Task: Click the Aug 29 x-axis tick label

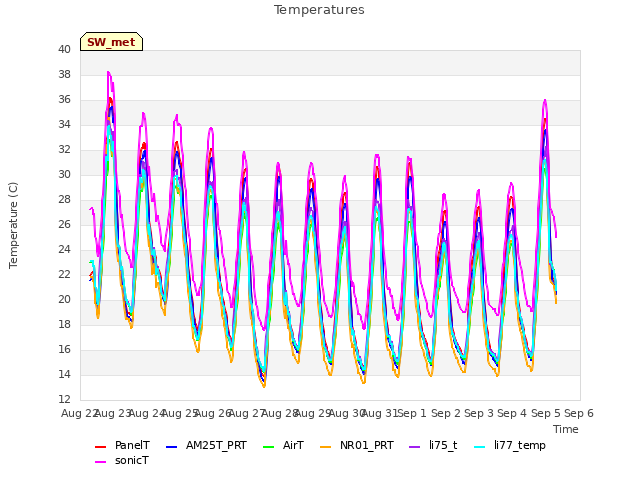Action: point(313,413)
